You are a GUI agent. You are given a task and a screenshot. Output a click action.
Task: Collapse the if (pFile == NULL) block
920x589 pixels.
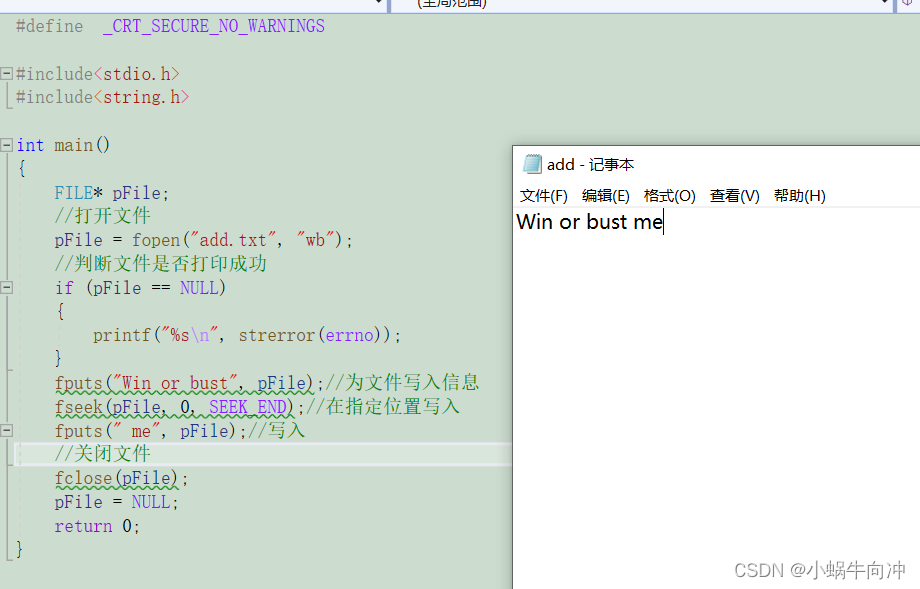(7, 288)
